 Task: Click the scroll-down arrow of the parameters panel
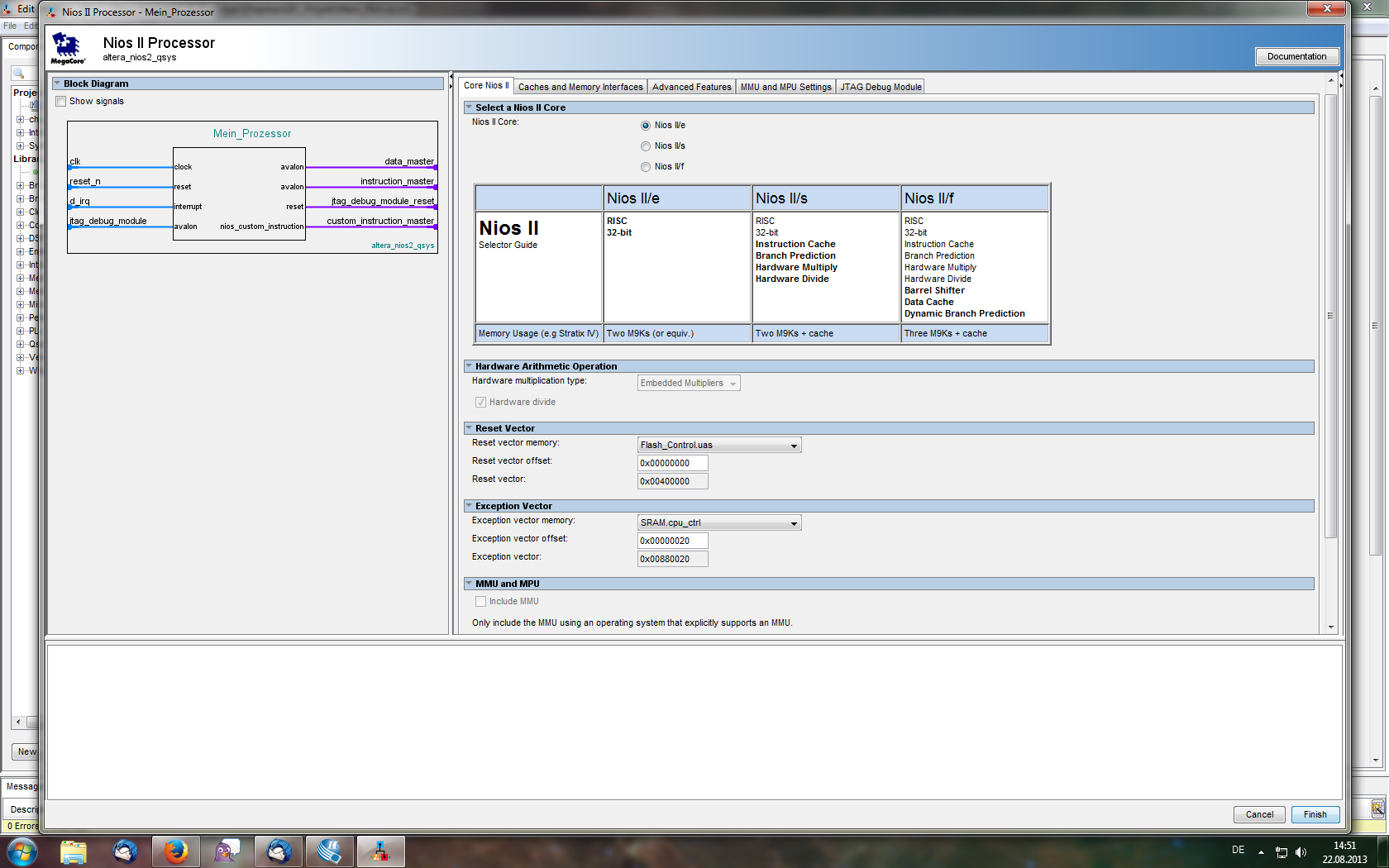(x=1331, y=627)
